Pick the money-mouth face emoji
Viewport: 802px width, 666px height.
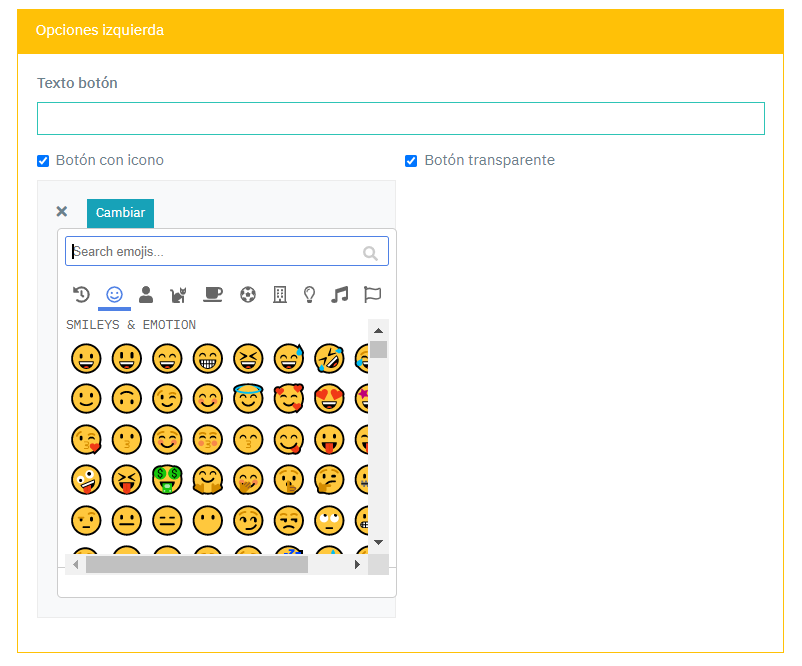pos(167,480)
